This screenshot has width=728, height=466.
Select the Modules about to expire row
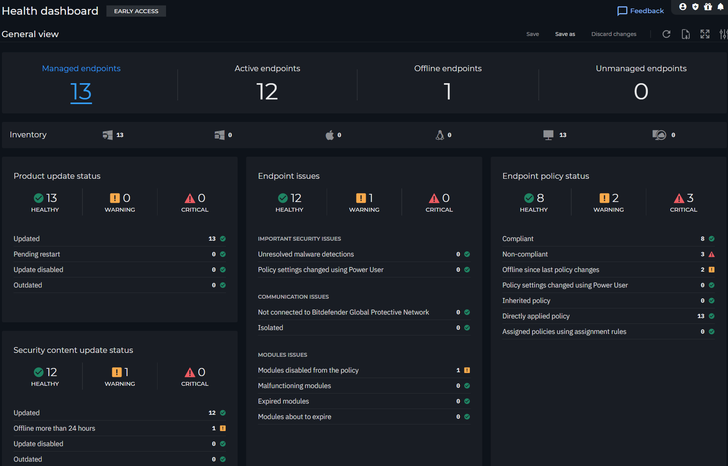pos(364,417)
